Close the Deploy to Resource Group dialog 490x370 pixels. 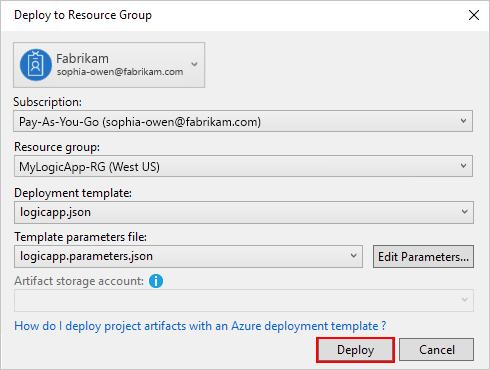click(474, 15)
